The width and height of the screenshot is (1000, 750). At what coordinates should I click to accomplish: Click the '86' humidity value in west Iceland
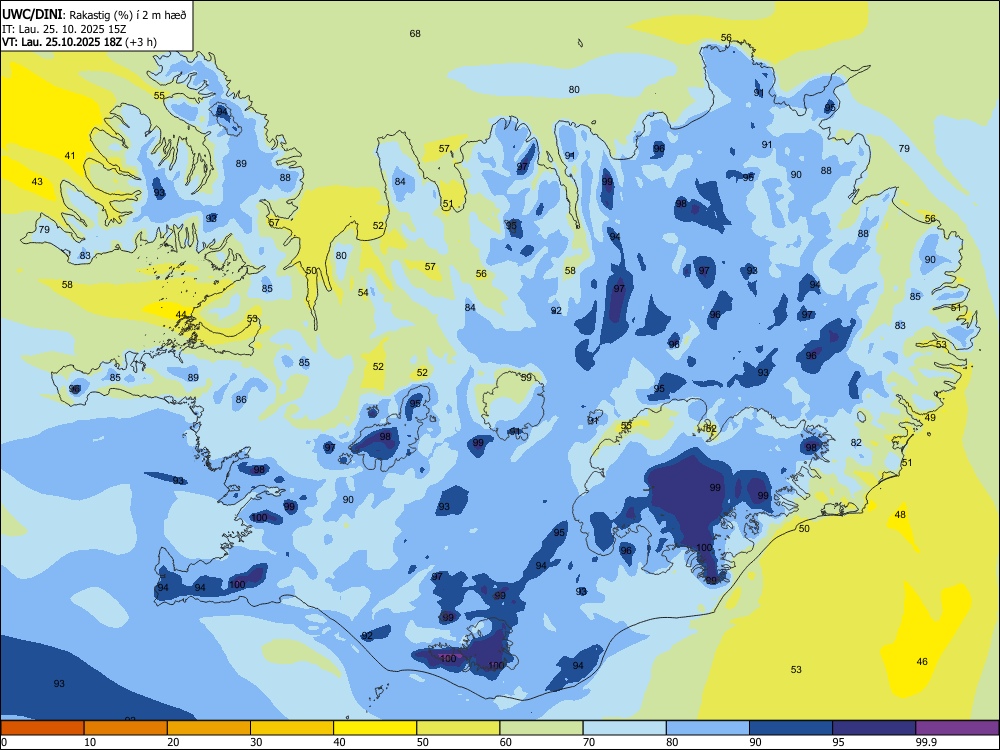pos(241,401)
